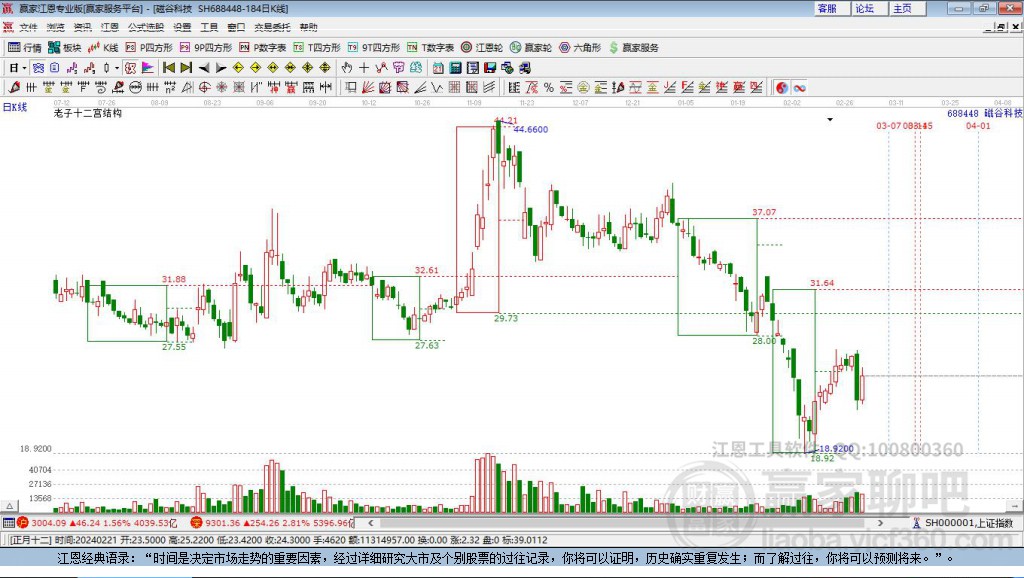Viewport: 1024px width, 578px height.
Task: Select the protractor angle tool
Action: (x=187, y=87)
